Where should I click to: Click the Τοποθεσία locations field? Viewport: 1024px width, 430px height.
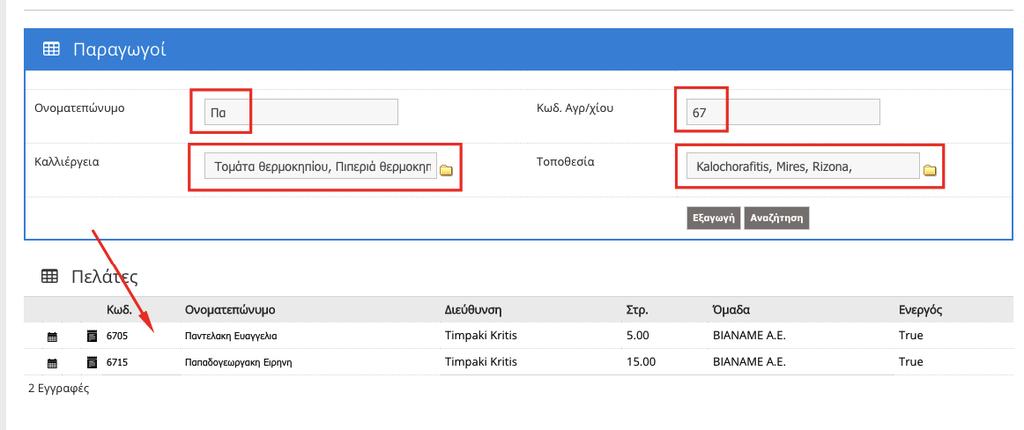tap(803, 166)
